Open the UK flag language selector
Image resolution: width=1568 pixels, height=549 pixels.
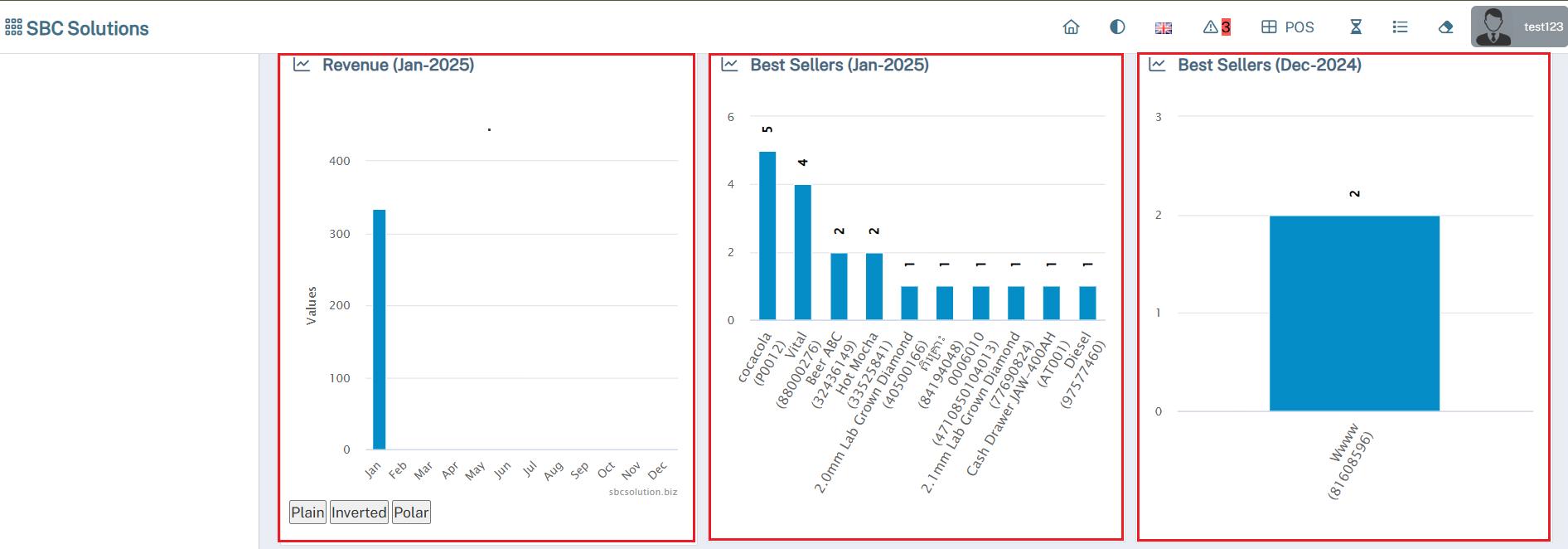[x=1164, y=28]
